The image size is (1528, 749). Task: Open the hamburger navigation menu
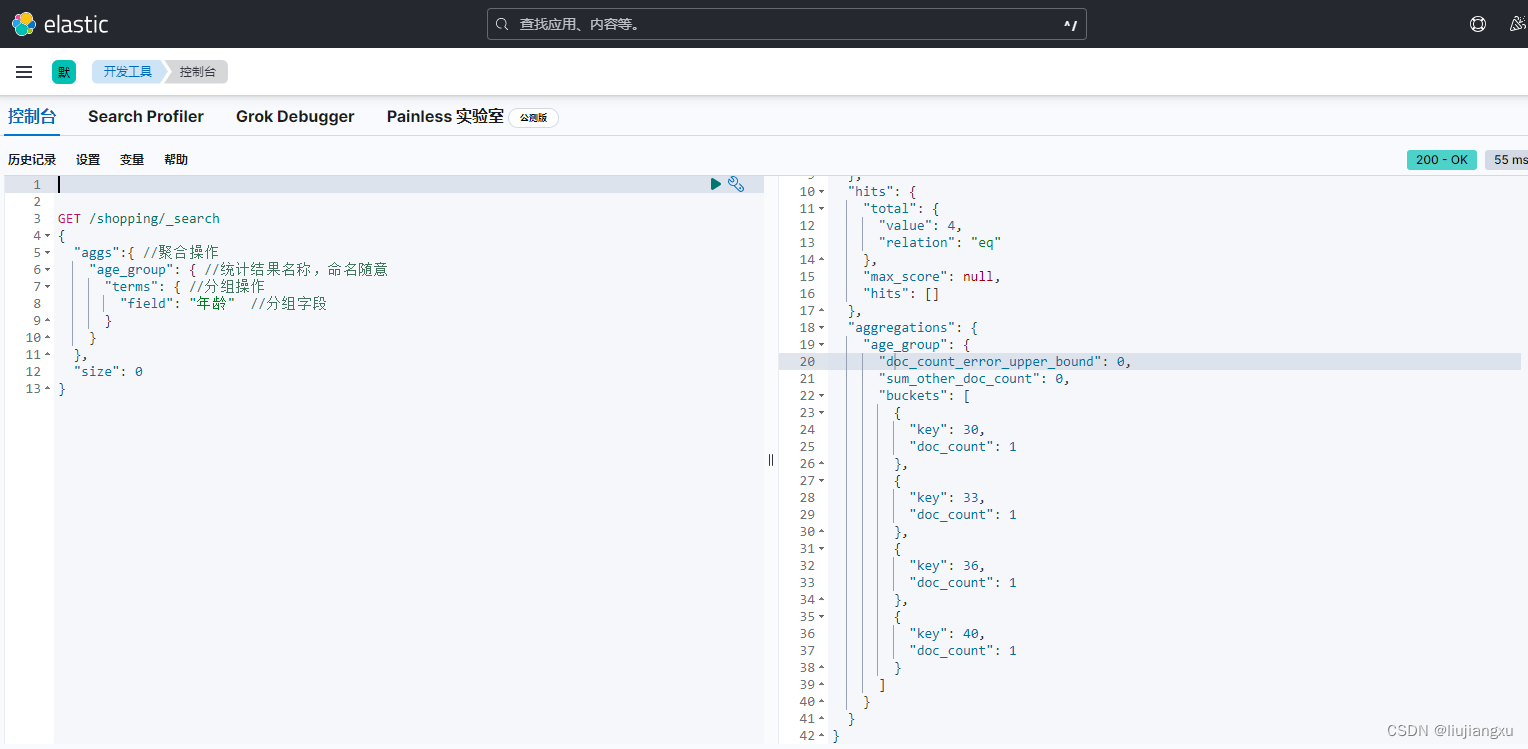(x=24, y=72)
